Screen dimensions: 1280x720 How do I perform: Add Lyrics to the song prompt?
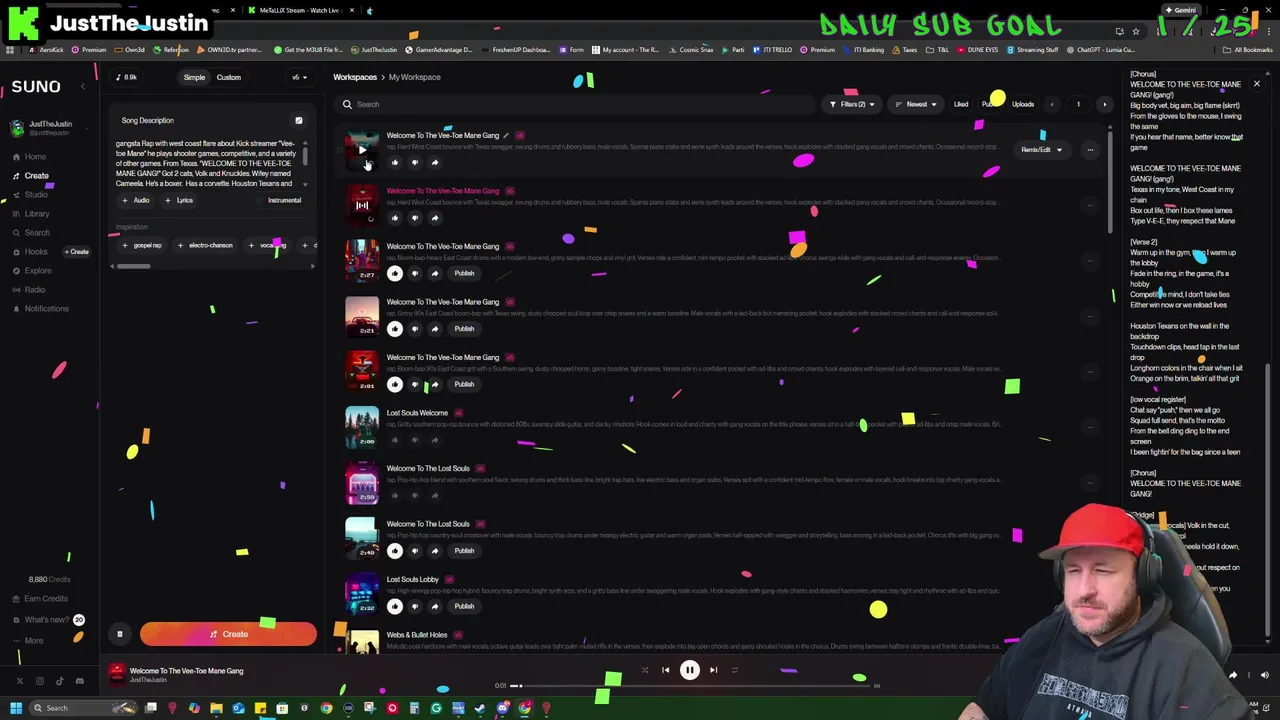180,200
